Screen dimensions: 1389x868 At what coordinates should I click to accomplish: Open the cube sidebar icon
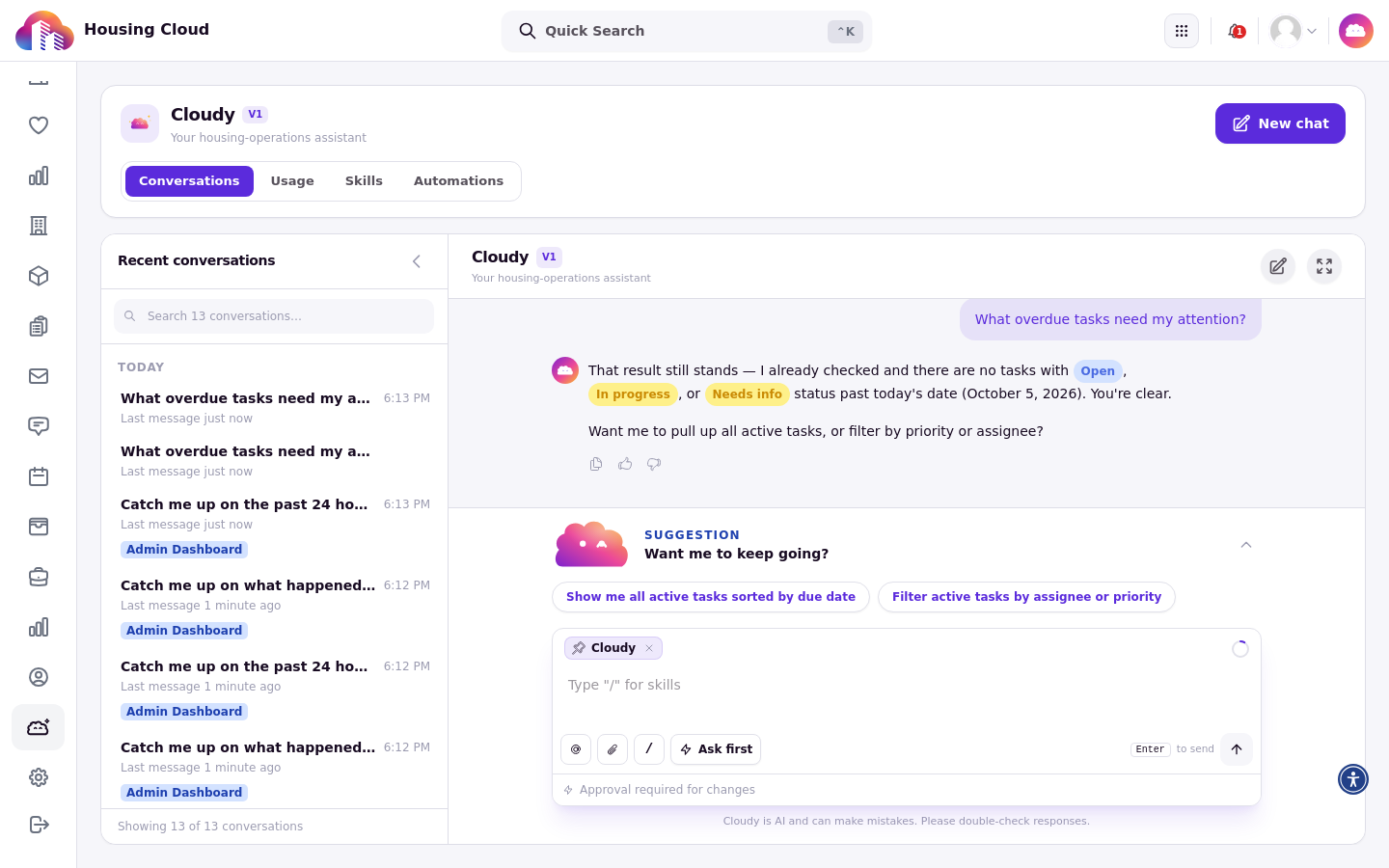(39, 276)
